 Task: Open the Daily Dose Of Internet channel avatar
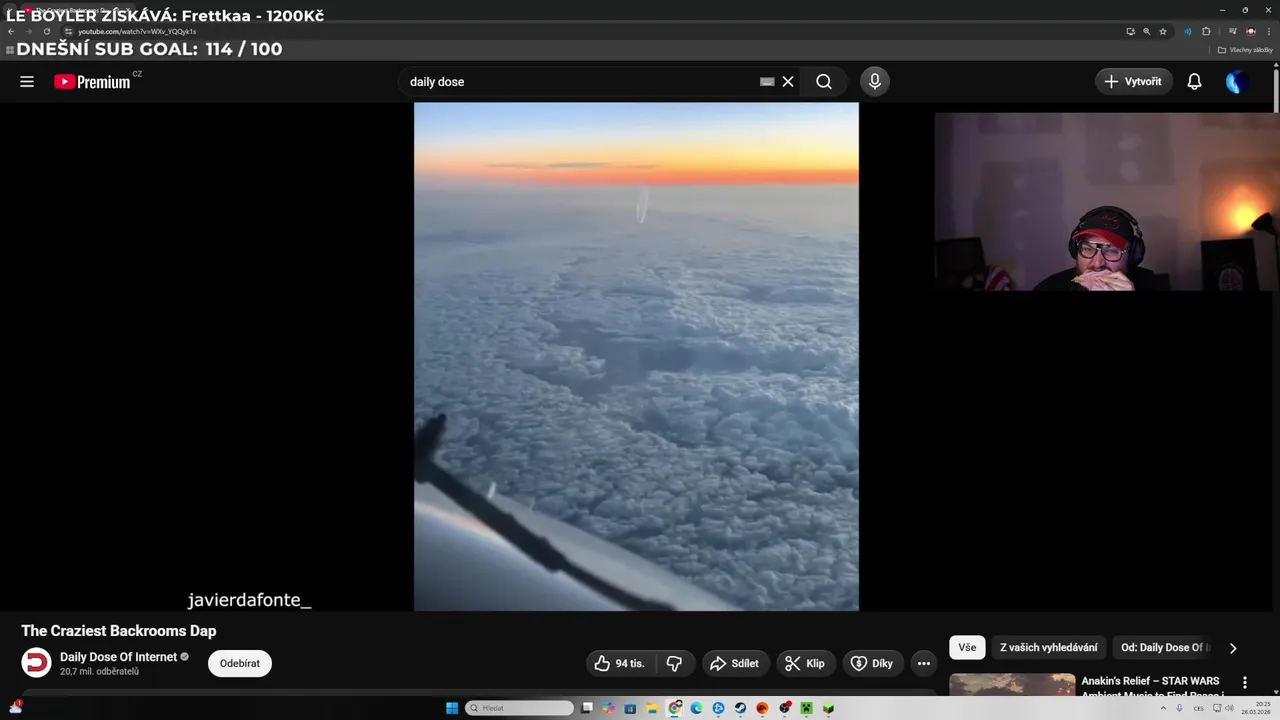[x=36, y=663]
